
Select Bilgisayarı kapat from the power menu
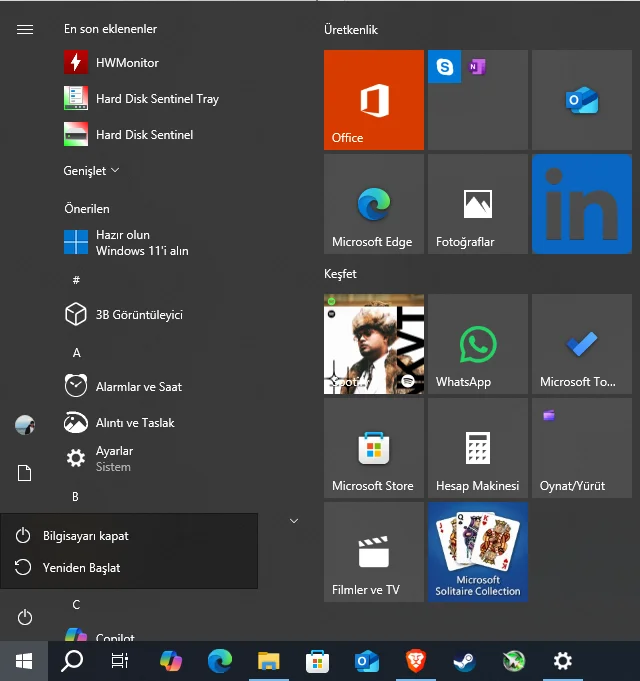(86, 536)
